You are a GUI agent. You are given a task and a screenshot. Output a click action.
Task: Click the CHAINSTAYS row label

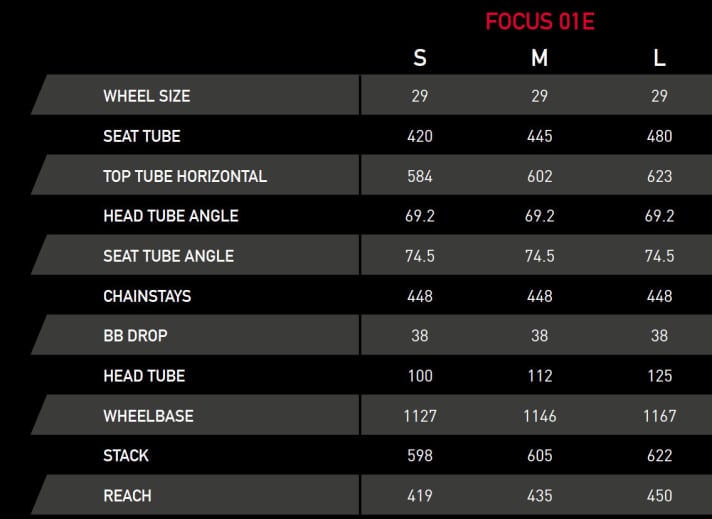click(x=147, y=296)
